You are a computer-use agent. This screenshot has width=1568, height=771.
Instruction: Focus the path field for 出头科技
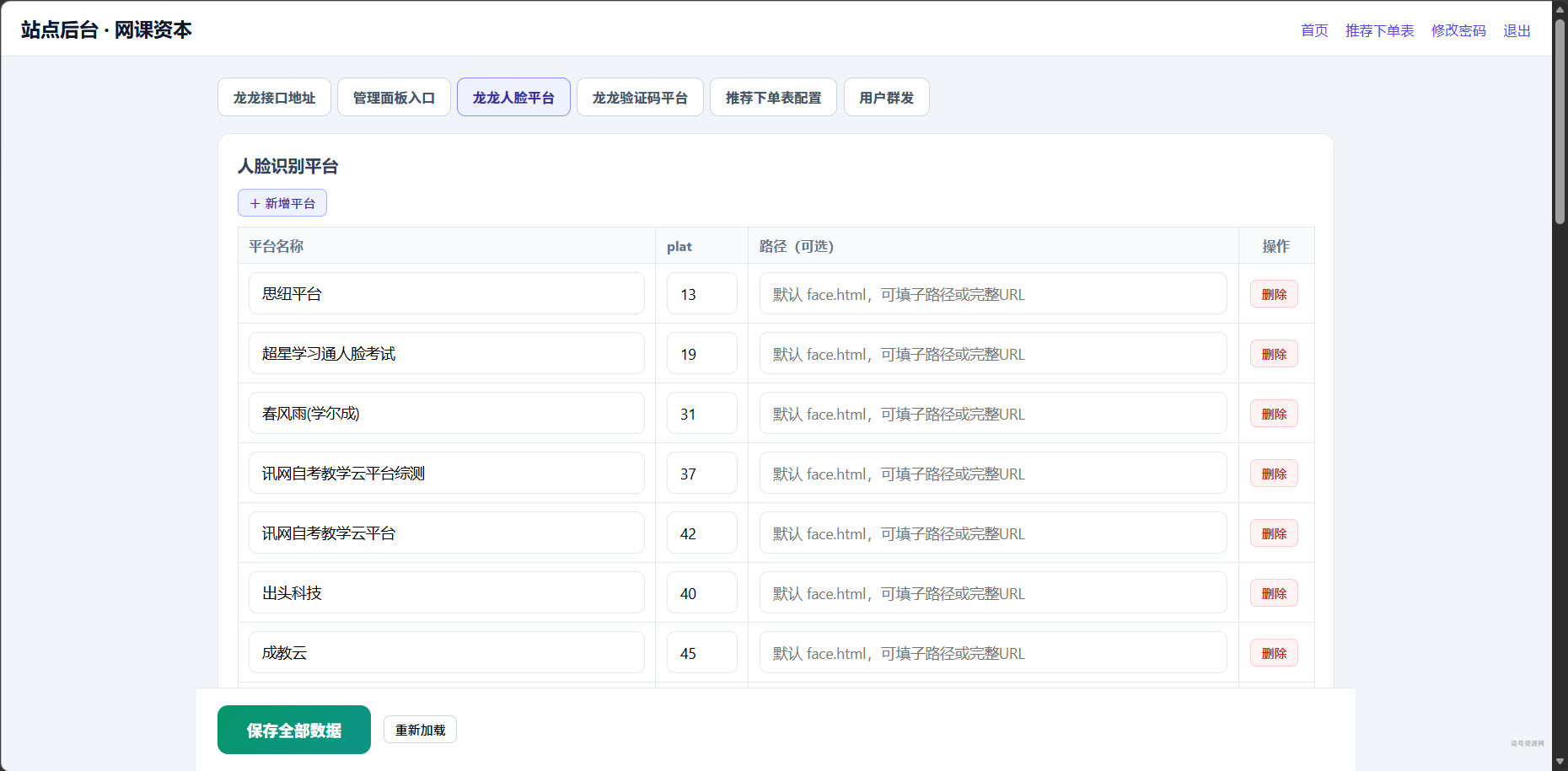[x=993, y=592]
